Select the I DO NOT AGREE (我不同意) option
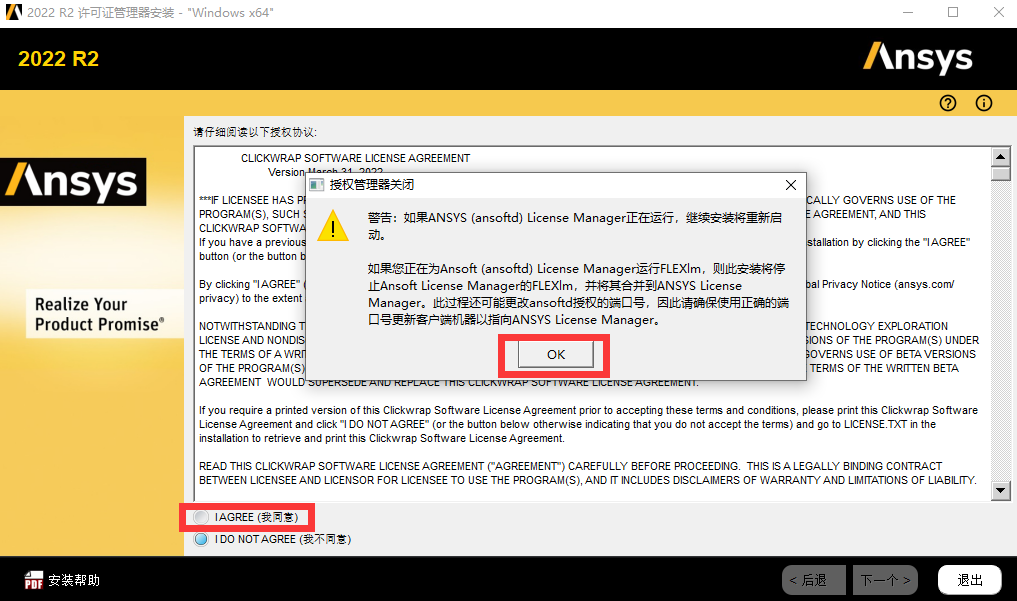1017x601 pixels. pyautogui.click(x=201, y=539)
